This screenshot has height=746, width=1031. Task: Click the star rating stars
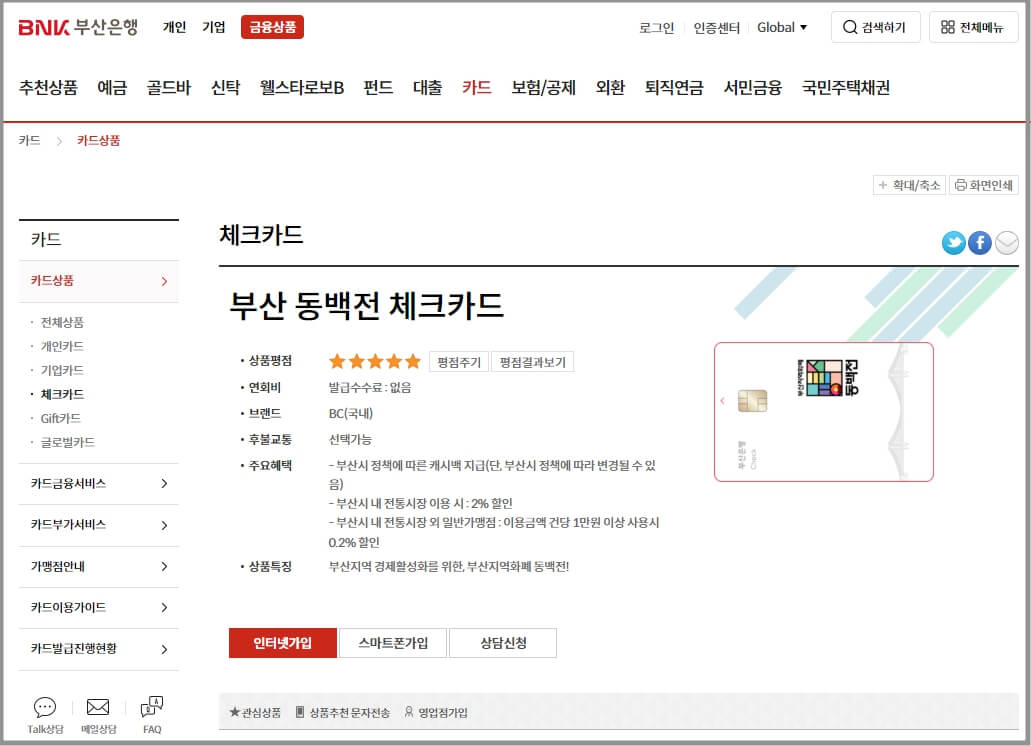375,361
